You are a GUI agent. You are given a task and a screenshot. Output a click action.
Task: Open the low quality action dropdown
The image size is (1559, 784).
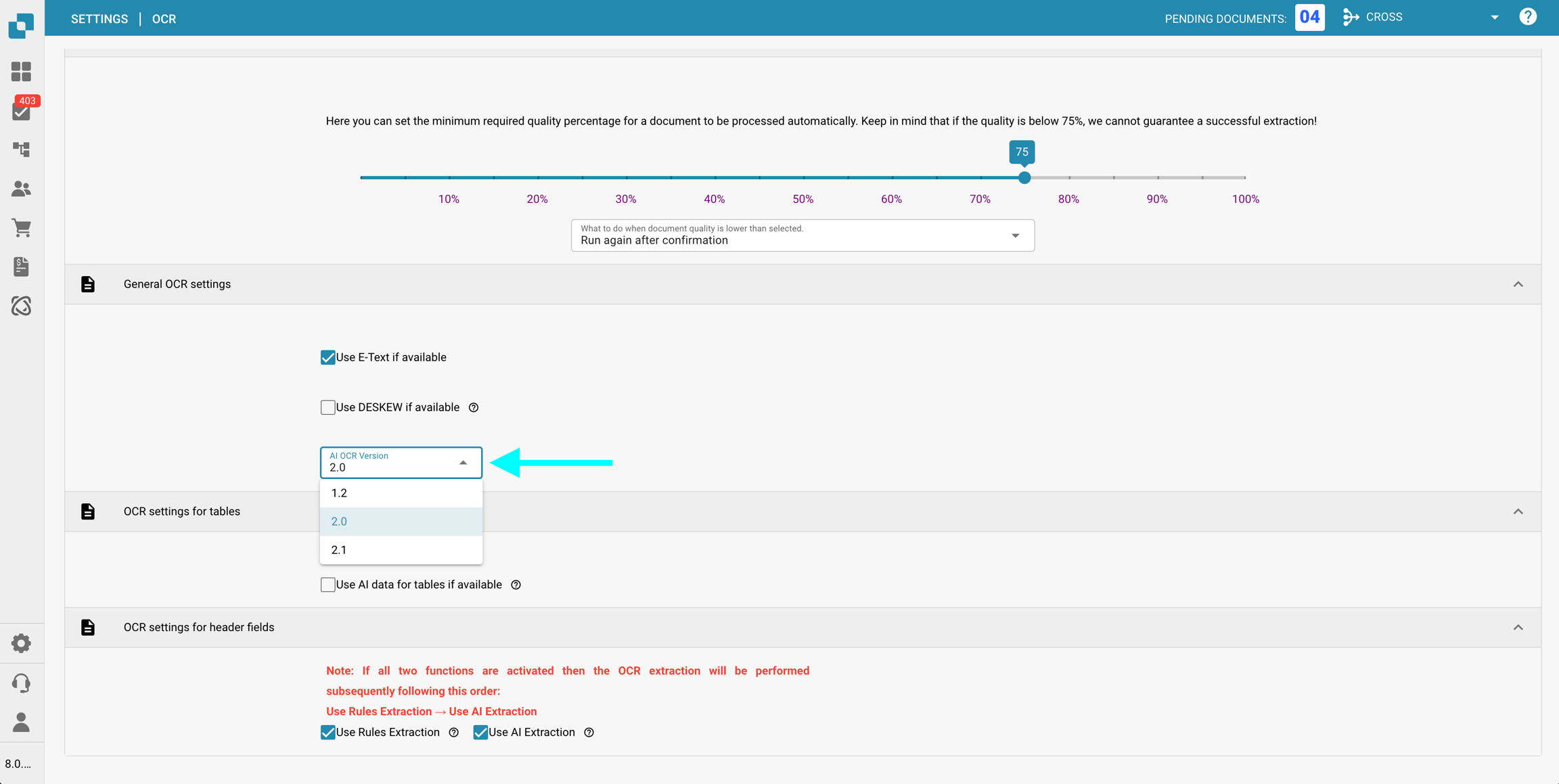pos(802,235)
